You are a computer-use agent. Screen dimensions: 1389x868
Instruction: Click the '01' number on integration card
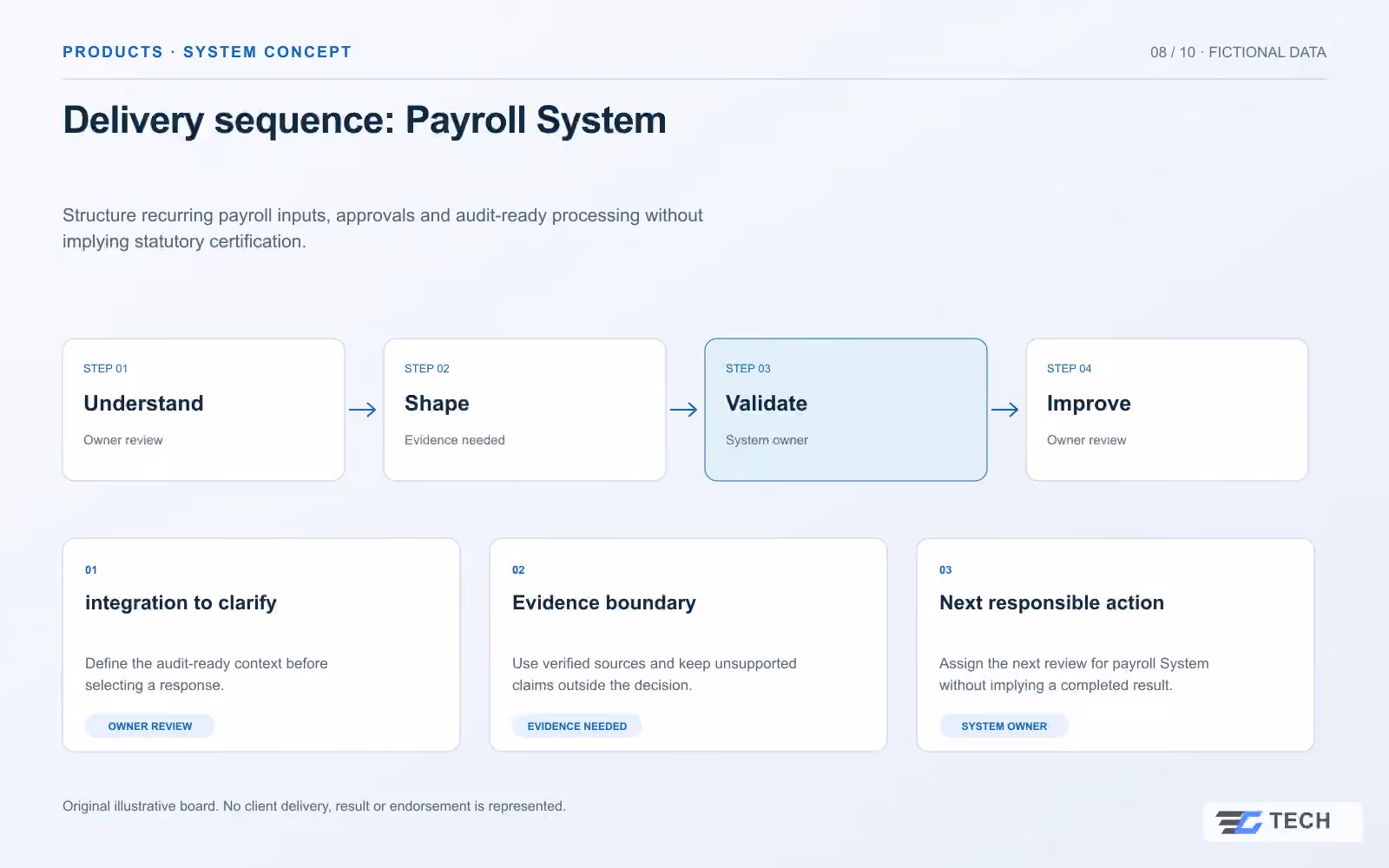click(91, 570)
